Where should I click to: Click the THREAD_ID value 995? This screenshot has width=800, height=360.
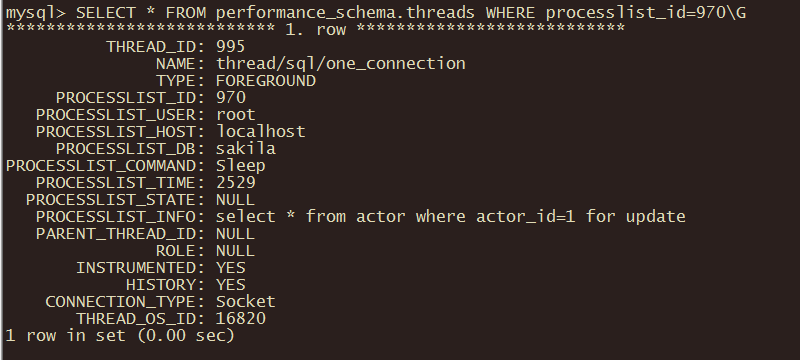coord(231,47)
